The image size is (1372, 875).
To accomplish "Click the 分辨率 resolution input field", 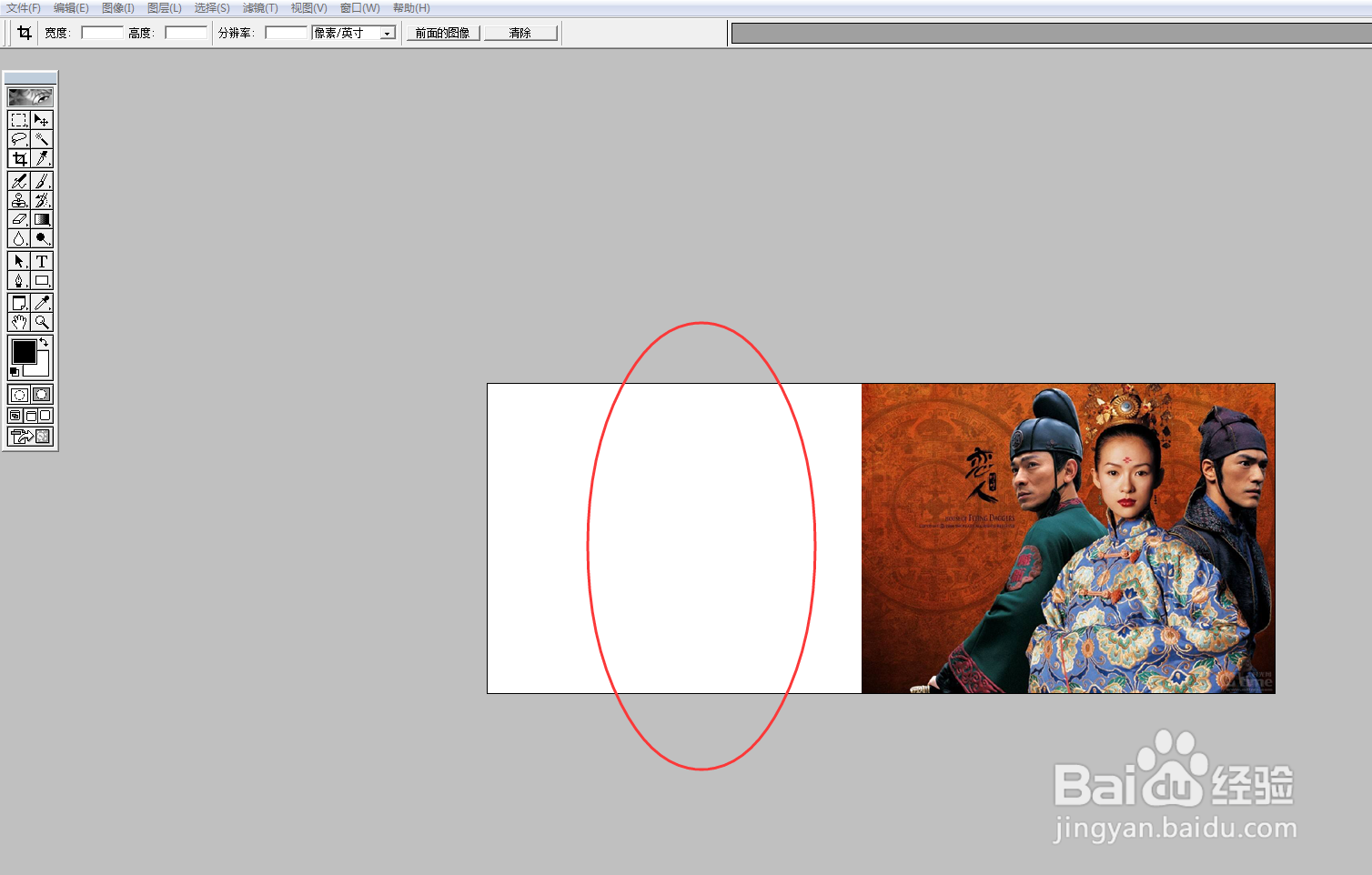I will click(287, 33).
